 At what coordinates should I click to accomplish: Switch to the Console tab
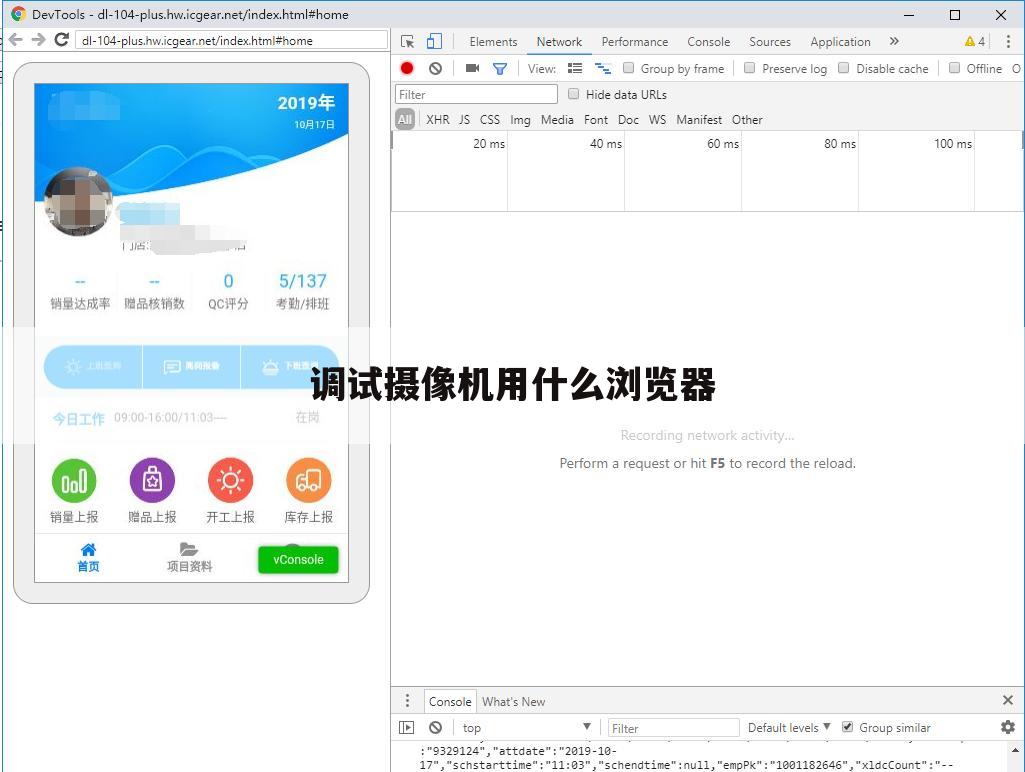click(x=709, y=42)
